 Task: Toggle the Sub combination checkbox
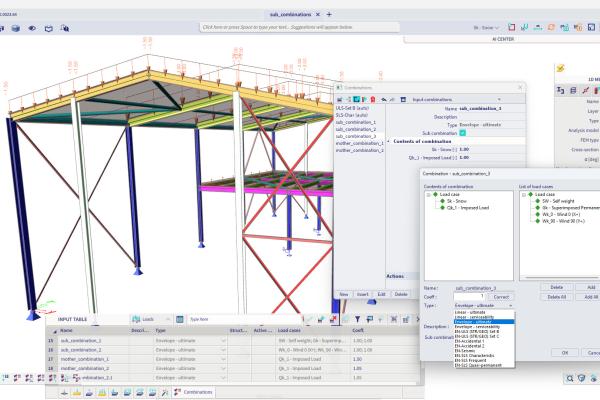[463, 133]
